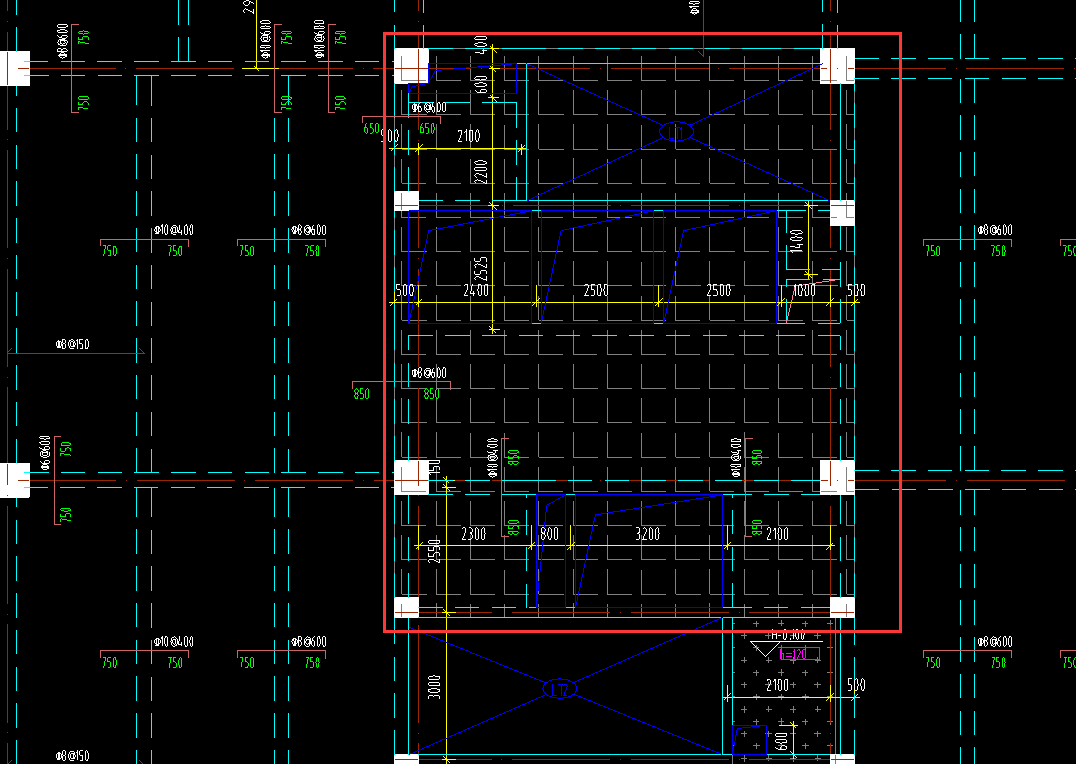This screenshot has height=764, width=1076.
Task: Click the 900 dimension beside green 650
Action: [x=390, y=136]
